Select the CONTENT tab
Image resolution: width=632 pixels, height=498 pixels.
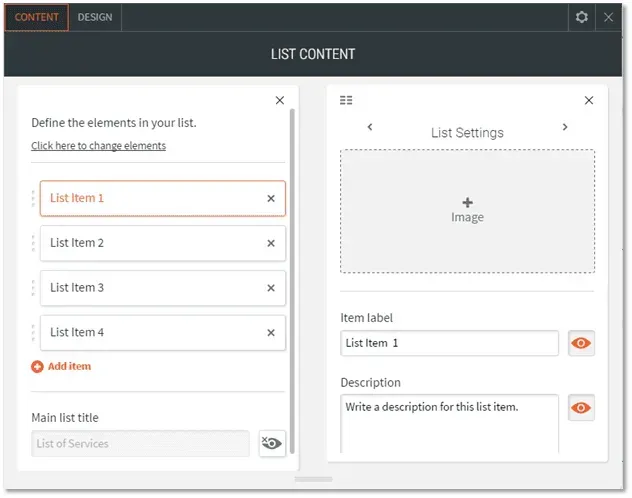tap(37, 17)
